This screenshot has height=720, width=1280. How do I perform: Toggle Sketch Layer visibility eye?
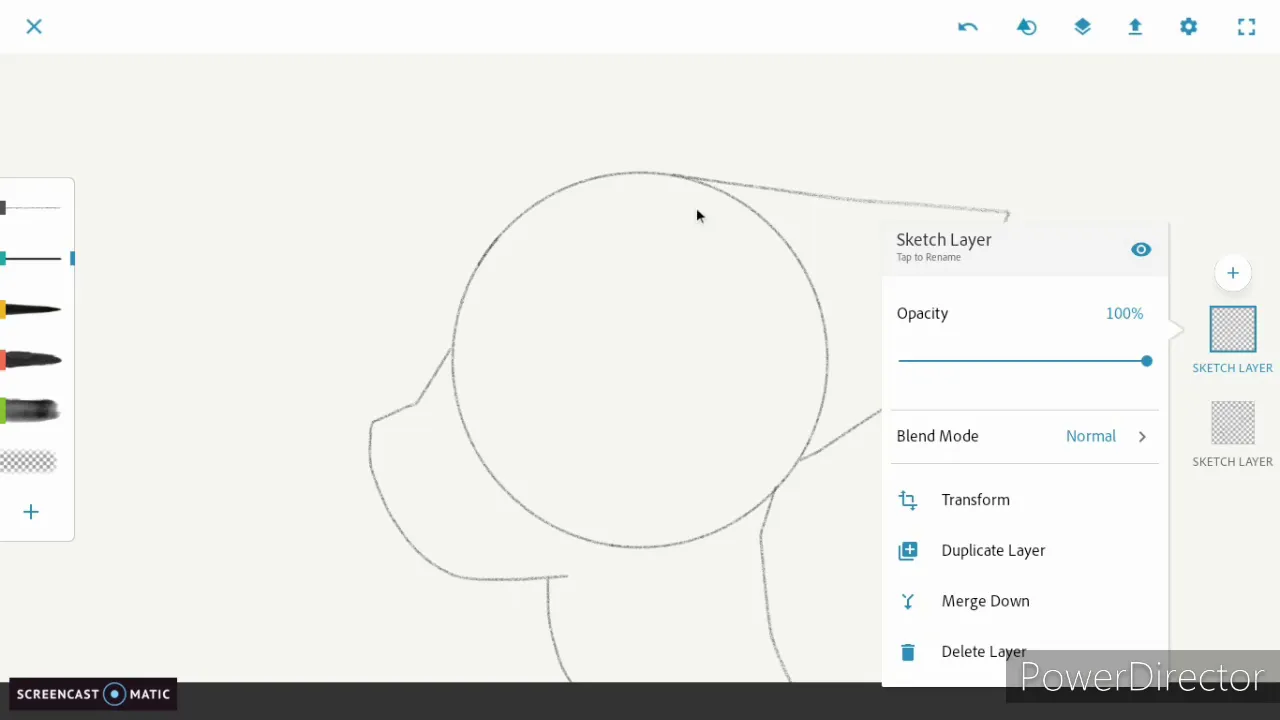click(x=1141, y=250)
